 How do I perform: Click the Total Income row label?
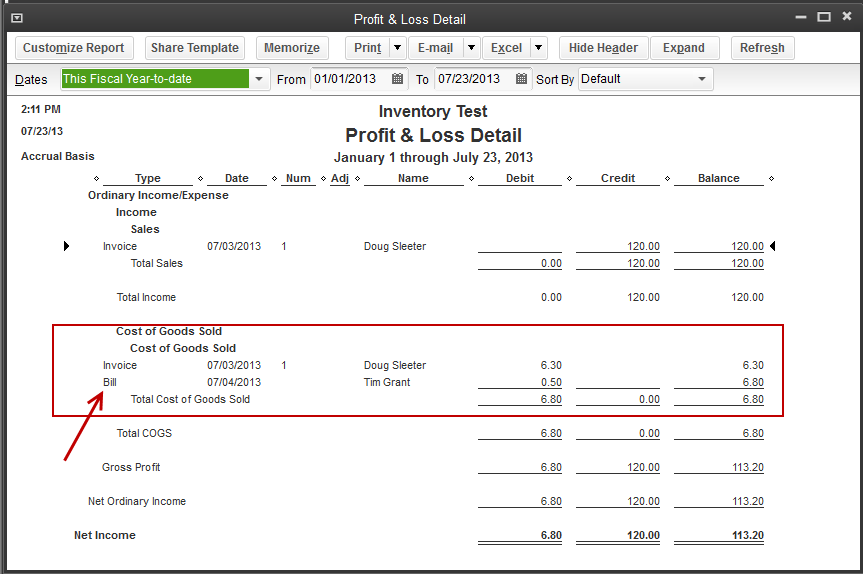pyautogui.click(x=146, y=297)
